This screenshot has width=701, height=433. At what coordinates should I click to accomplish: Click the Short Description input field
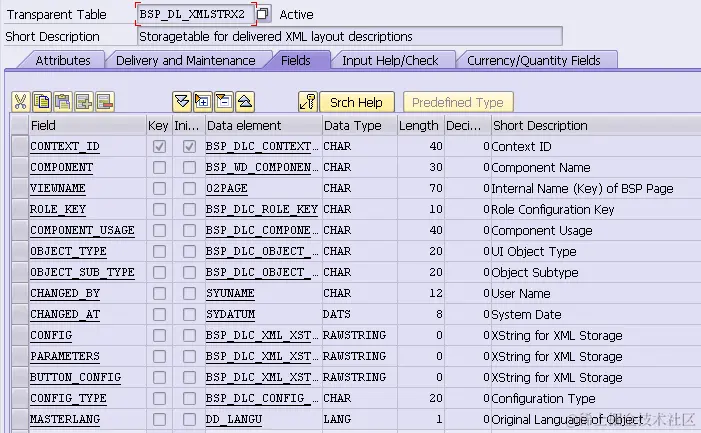click(350, 36)
